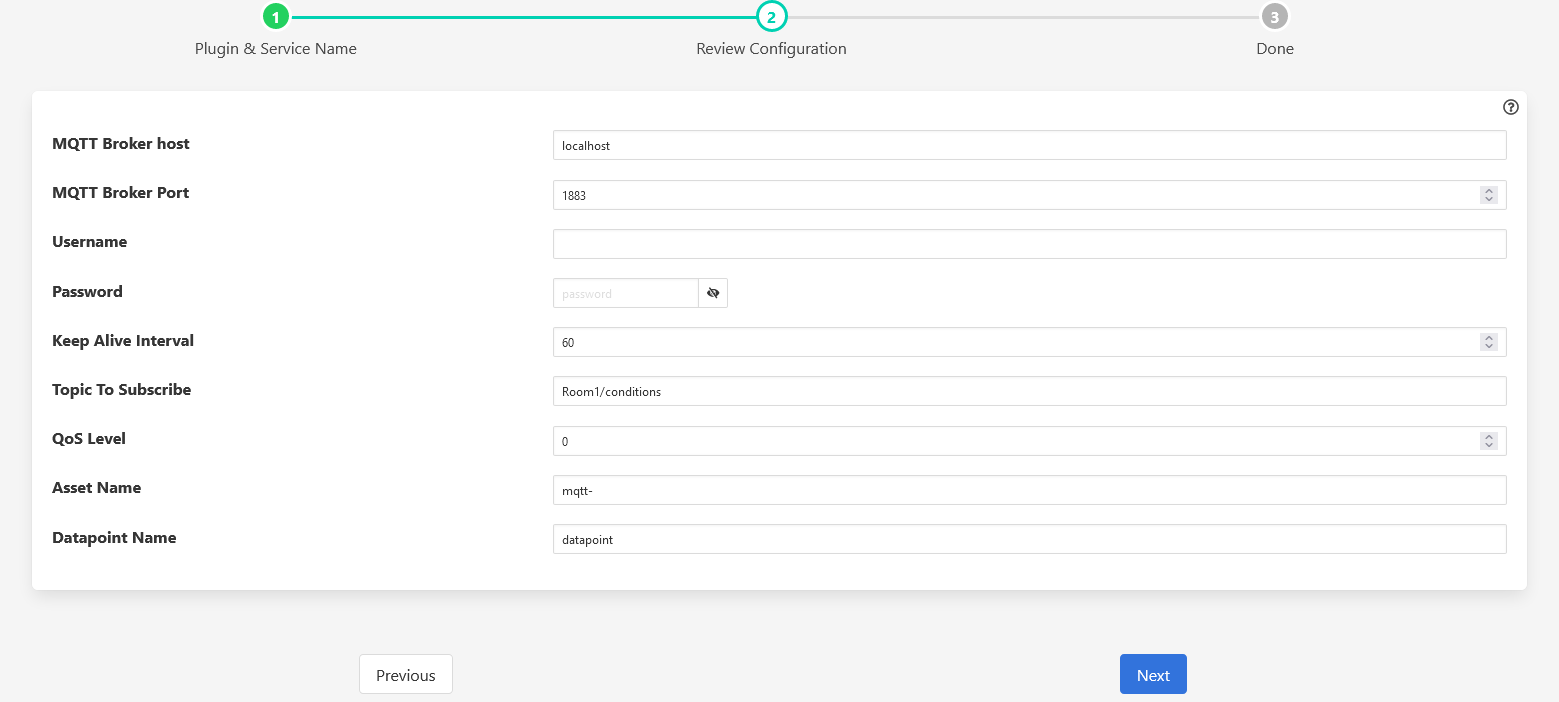This screenshot has width=1559, height=702.
Task: Click the Keep Alive Interval stepper icon
Action: pos(1489,342)
